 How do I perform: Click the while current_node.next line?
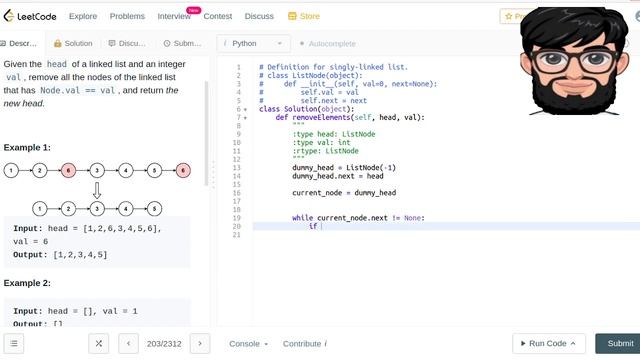[358, 218]
